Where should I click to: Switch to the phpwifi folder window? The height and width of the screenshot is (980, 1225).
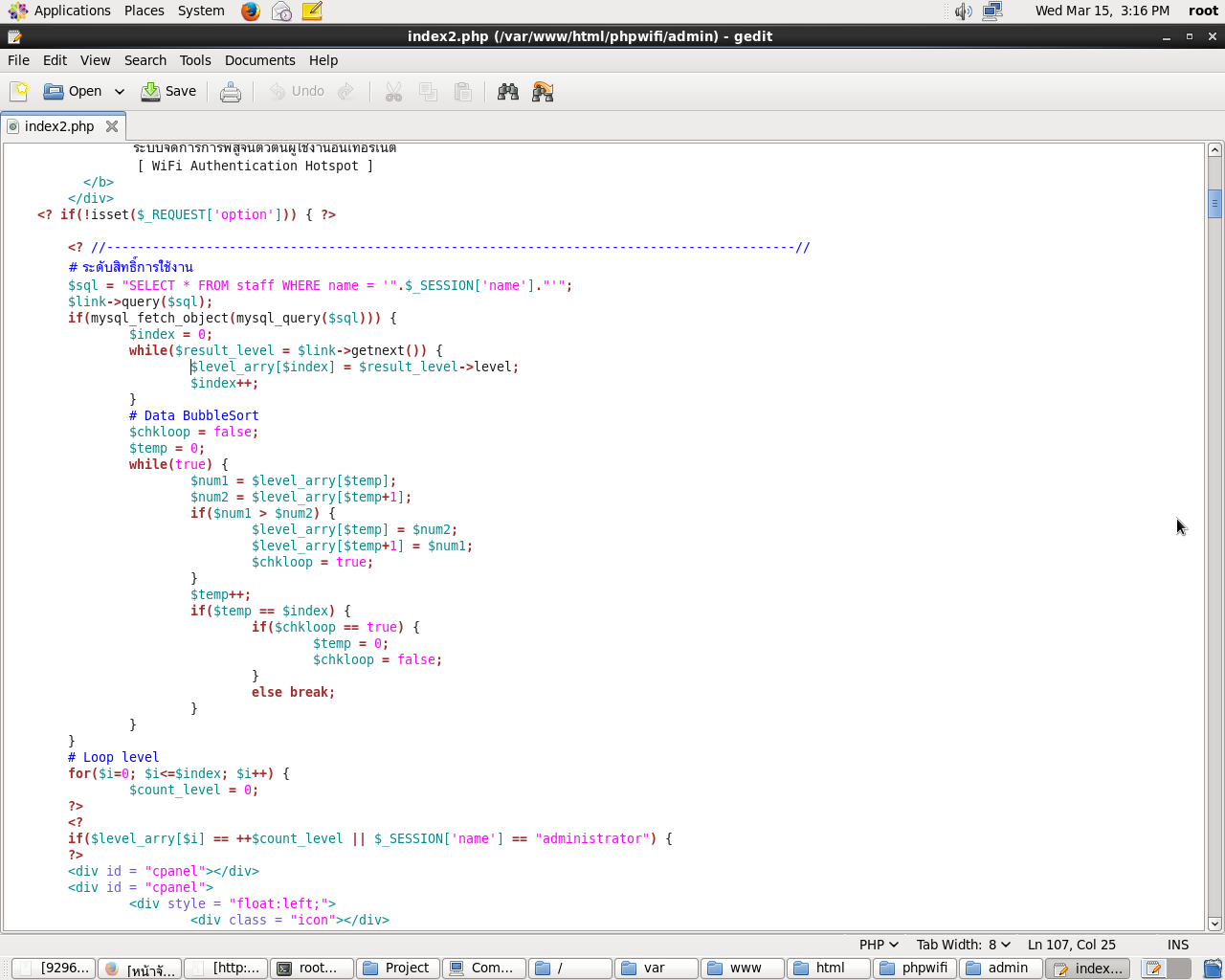tap(915, 969)
